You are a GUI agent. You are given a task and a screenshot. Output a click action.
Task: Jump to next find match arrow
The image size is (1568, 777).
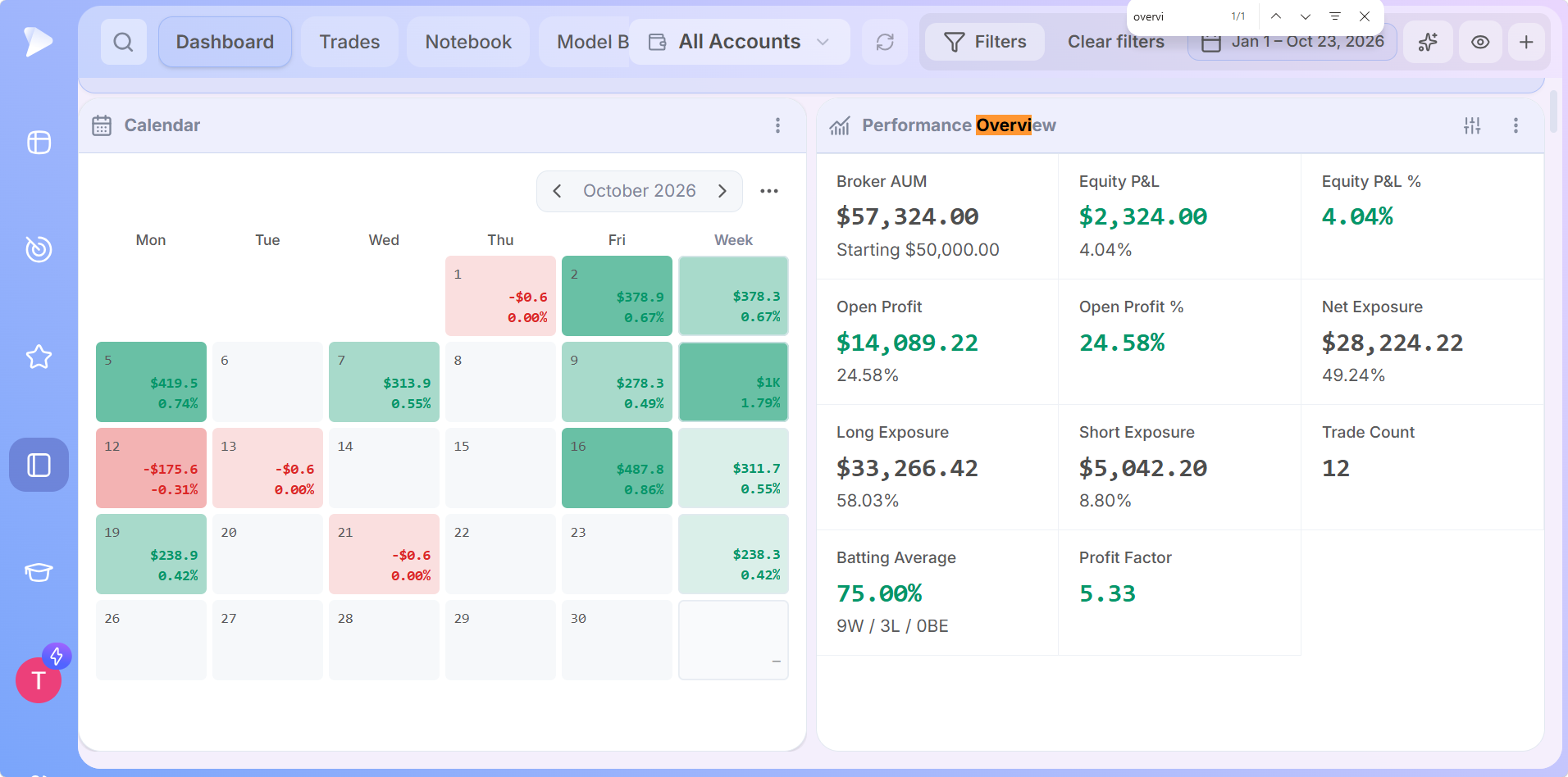coord(1306,16)
